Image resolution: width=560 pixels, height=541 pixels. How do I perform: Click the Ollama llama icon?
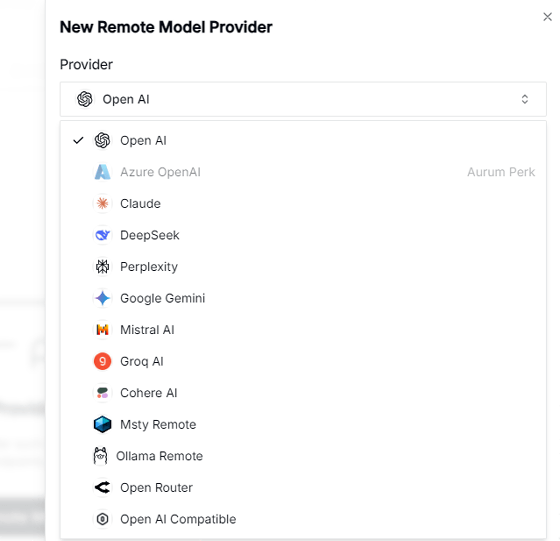pos(100,456)
